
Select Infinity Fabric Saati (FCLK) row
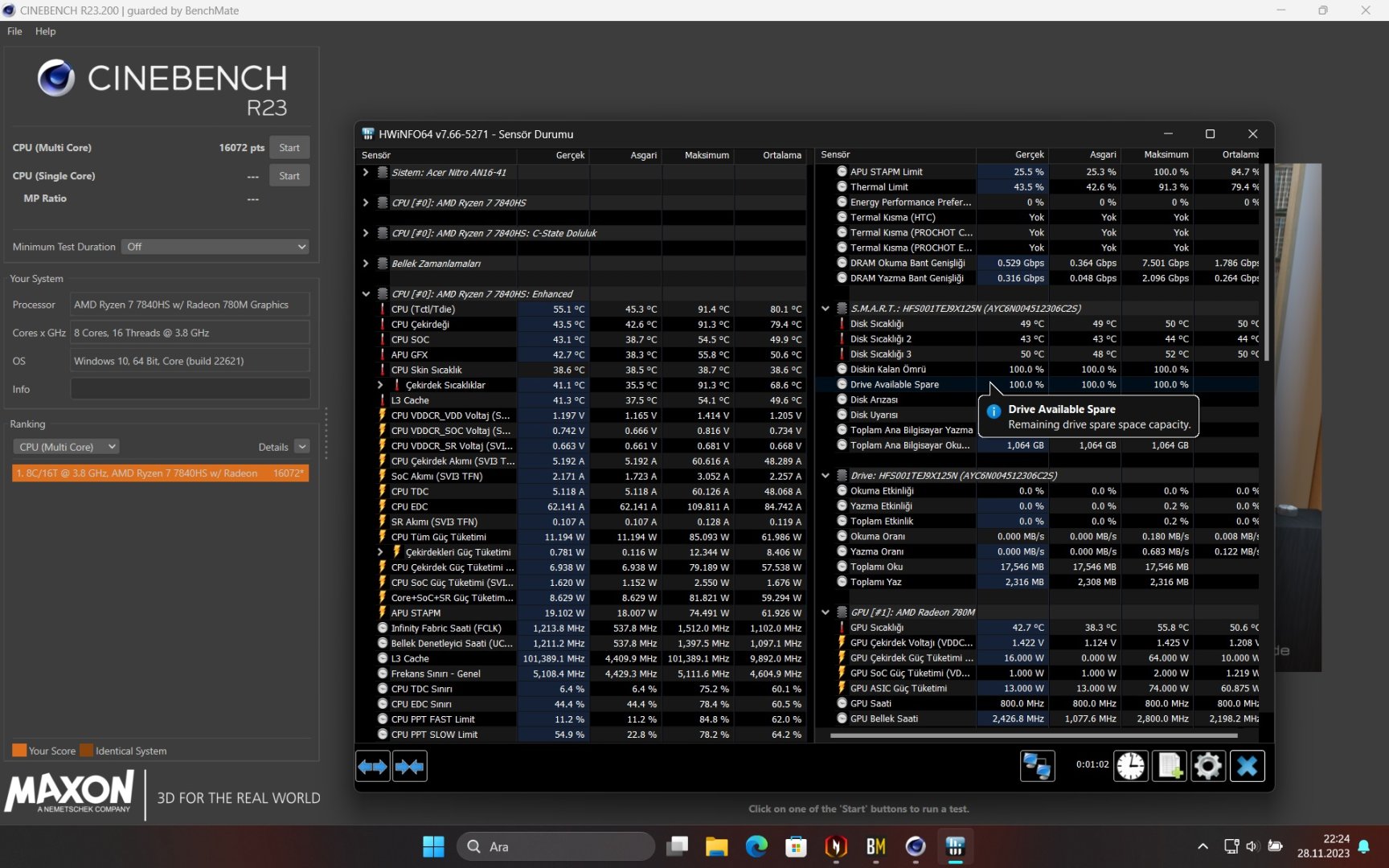(x=581, y=628)
